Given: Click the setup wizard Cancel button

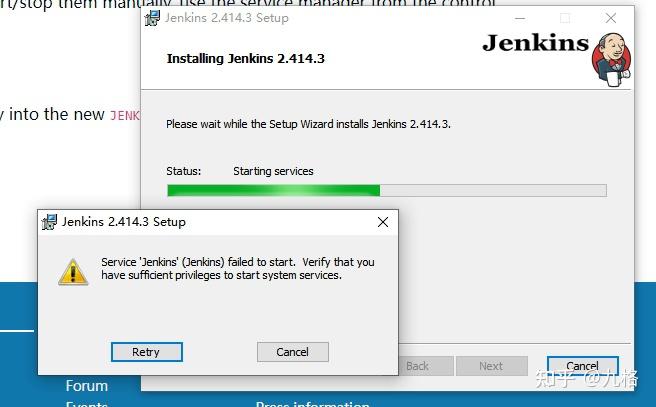Looking at the screenshot, I should [x=582, y=366].
